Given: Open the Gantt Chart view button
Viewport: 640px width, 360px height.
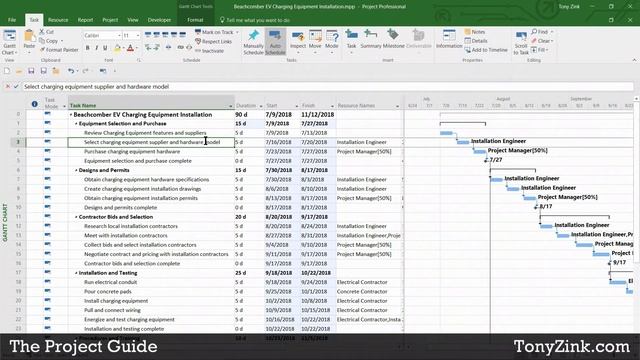Looking at the screenshot, I should click(9, 42).
